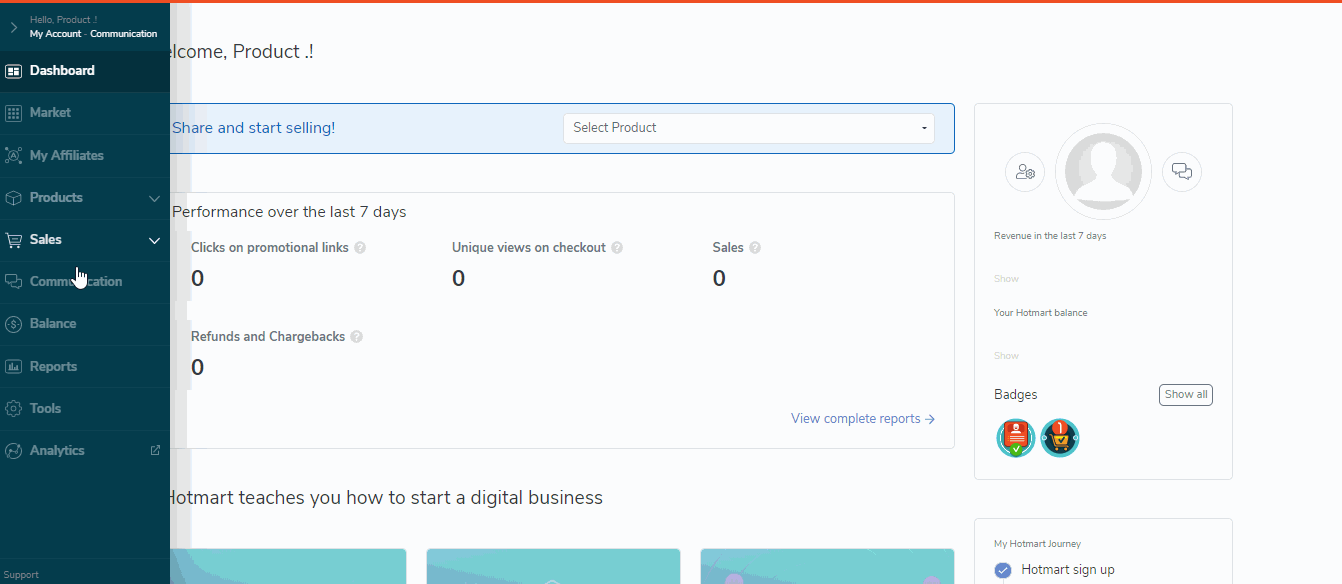Click My Account link in sidebar header
Image resolution: width=1342 pixels, height=584 pixels.
pyautogui.click(x=56, y=34)
